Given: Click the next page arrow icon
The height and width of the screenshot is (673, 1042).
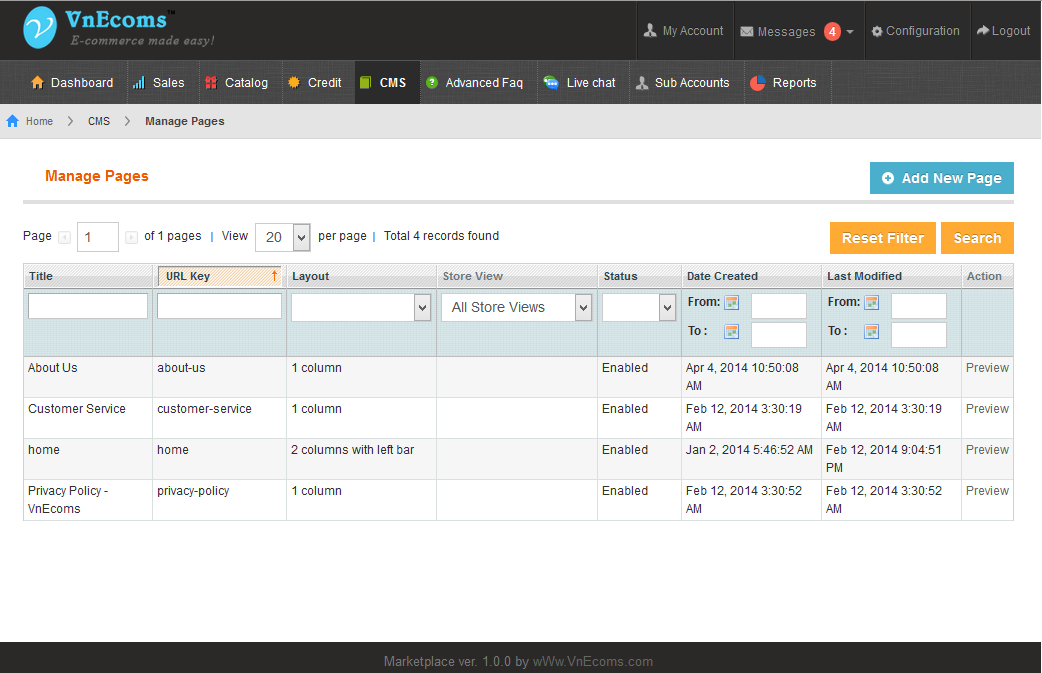Looking at the screenshot, I should [x=131, y=237].
